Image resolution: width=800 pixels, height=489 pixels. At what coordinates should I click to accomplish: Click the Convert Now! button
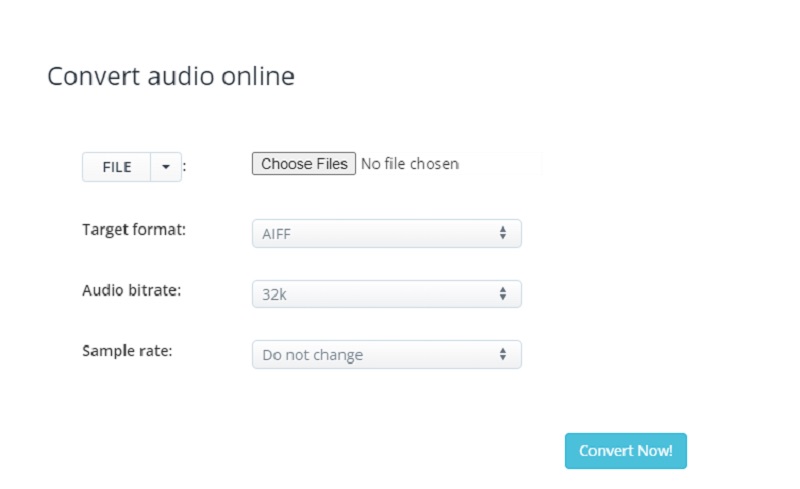(625, 451)
